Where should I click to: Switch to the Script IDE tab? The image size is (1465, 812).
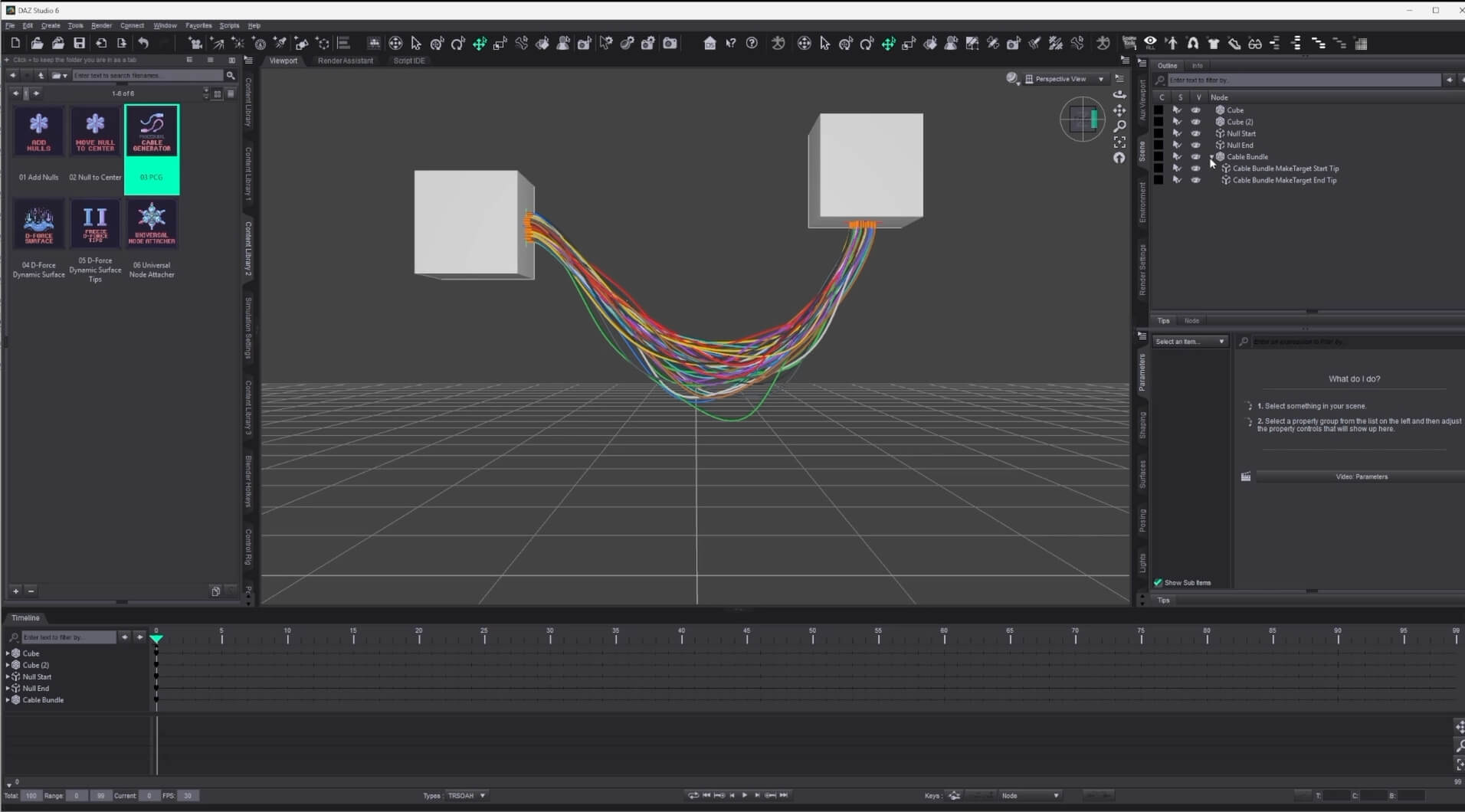[409, 61]
